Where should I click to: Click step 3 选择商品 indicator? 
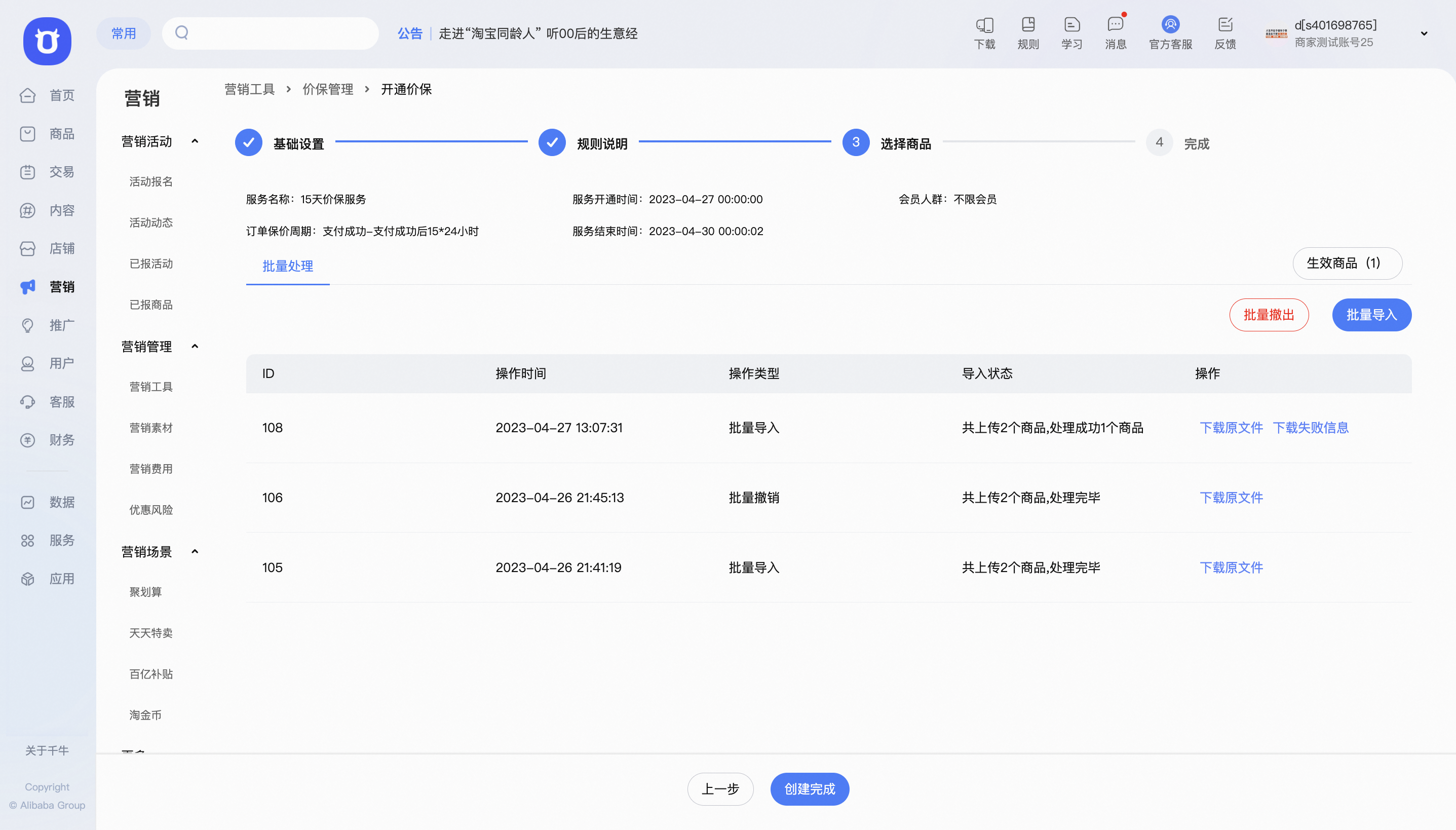[856, 142]
